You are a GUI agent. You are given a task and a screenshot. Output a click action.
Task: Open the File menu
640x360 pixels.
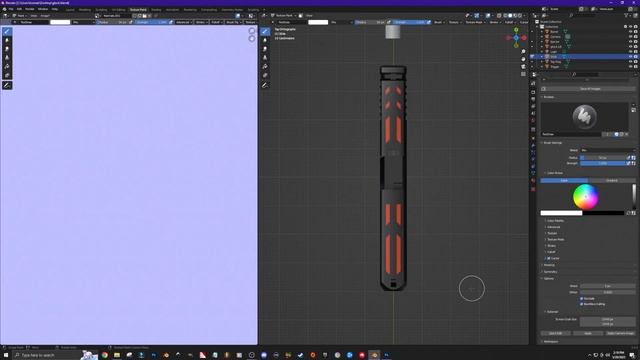click(x=11, y=9)
